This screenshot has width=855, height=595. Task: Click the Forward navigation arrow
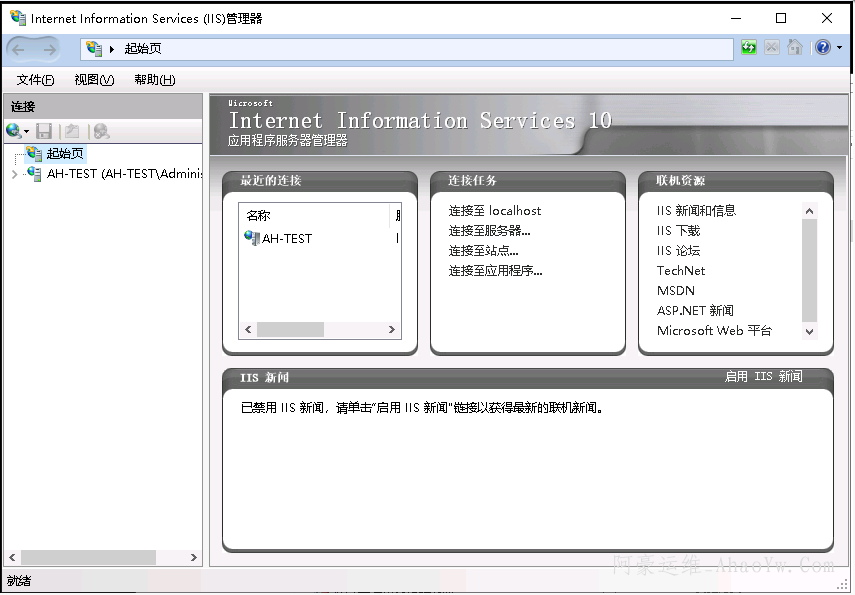(x=50, y=50)
